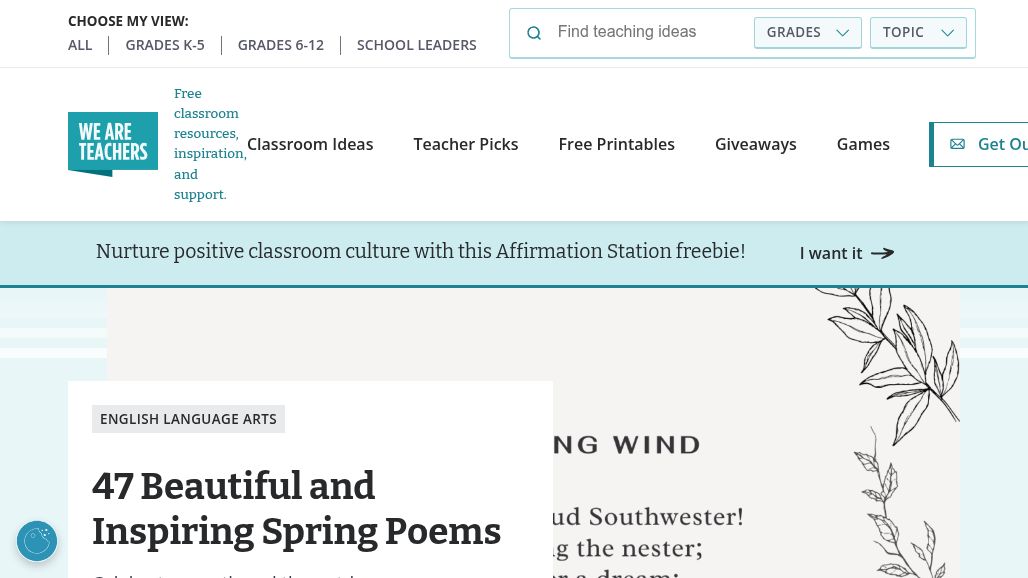Viewport: 1028px width, 578px height.
Task: Click the ENGLISH LANGUAGE ARTS category tag
Action: (x=188, y=419)
